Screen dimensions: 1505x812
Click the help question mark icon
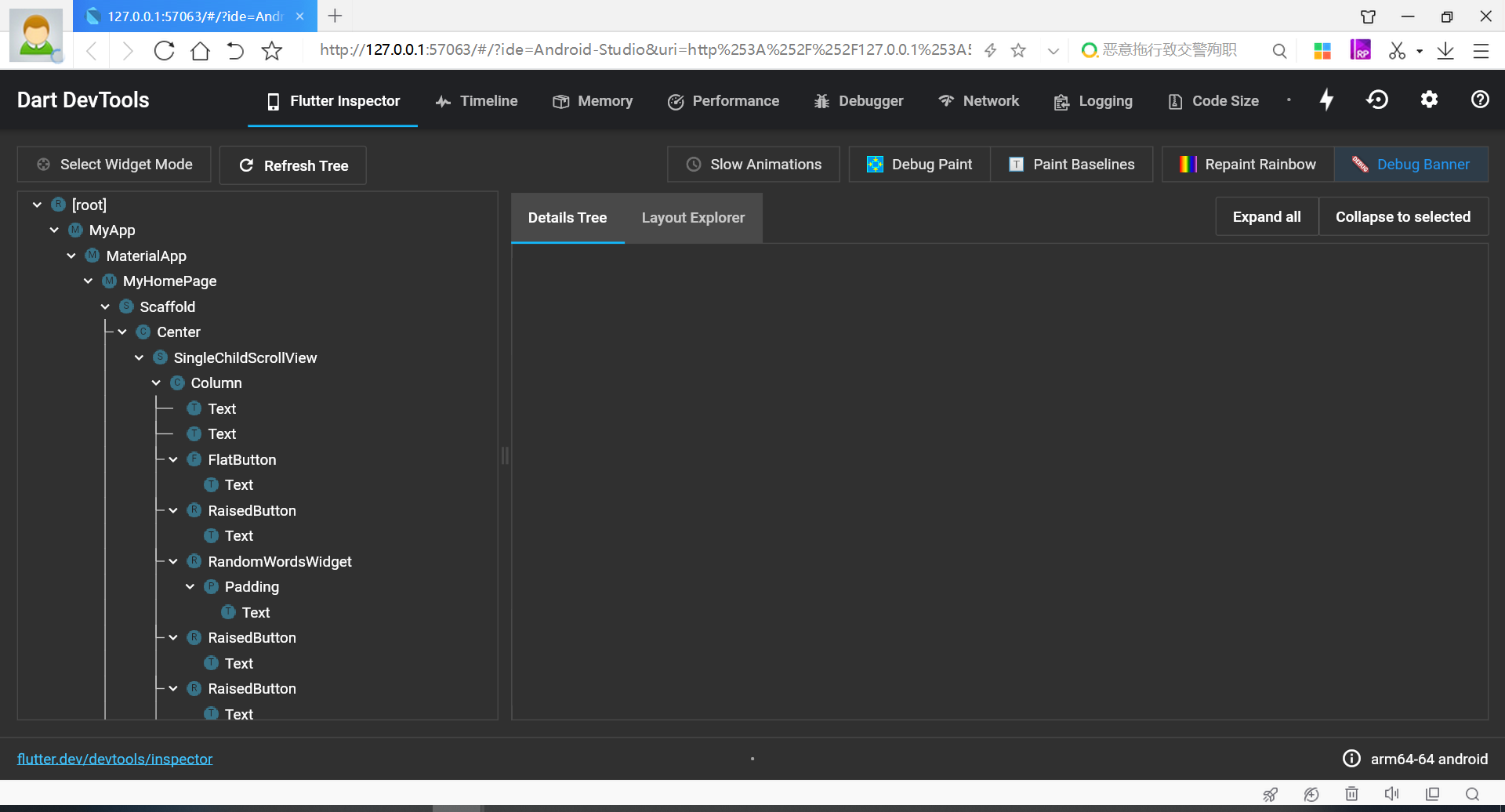click(1480, 100)
